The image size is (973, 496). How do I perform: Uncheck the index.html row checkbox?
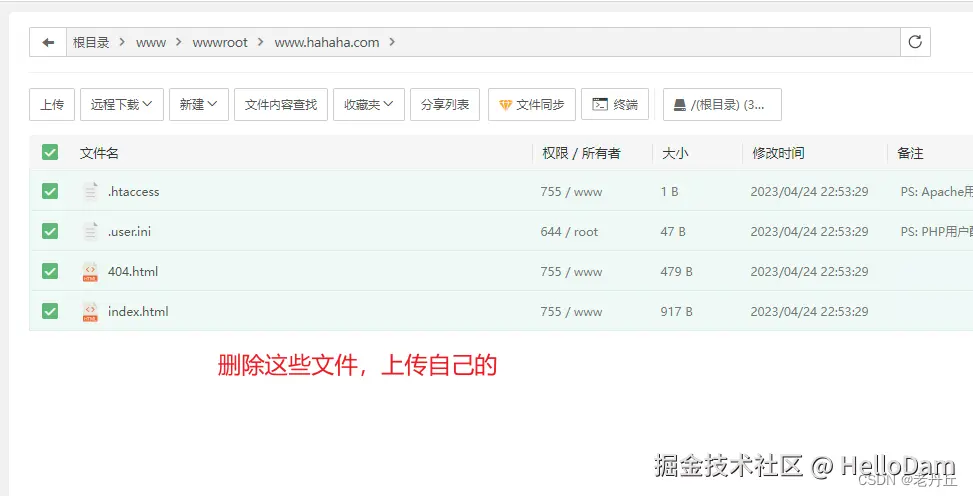pos(50,311)
